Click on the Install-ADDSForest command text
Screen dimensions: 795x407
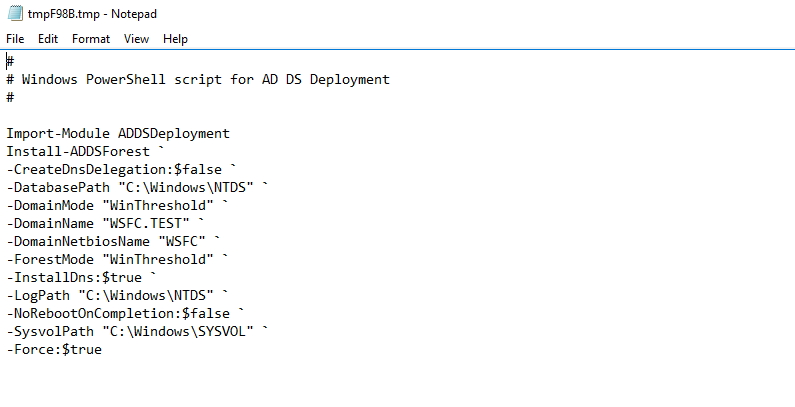[x=77, y=151]
